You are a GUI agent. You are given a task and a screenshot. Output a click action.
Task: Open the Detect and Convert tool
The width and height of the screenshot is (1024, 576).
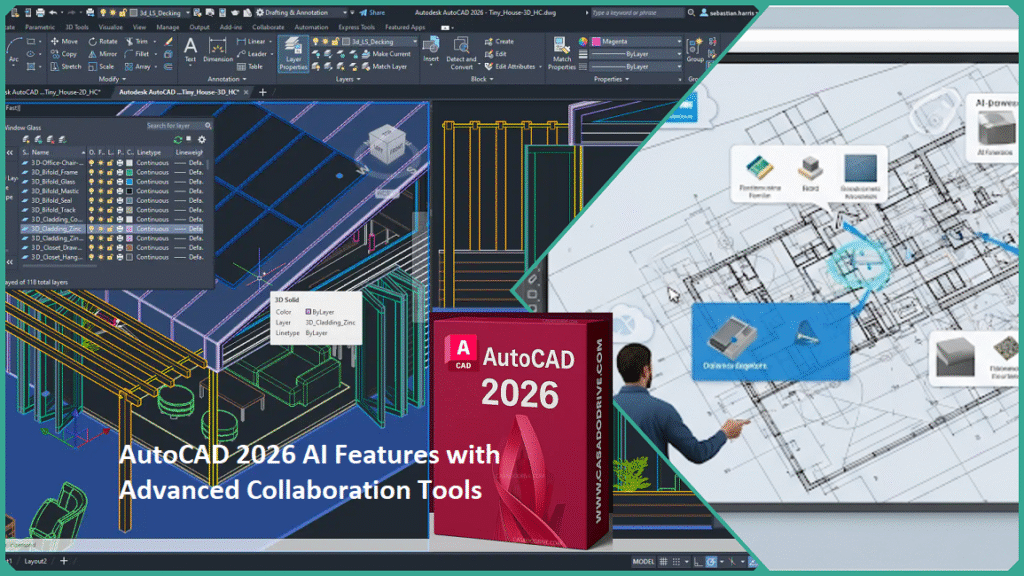pos(461,54)
